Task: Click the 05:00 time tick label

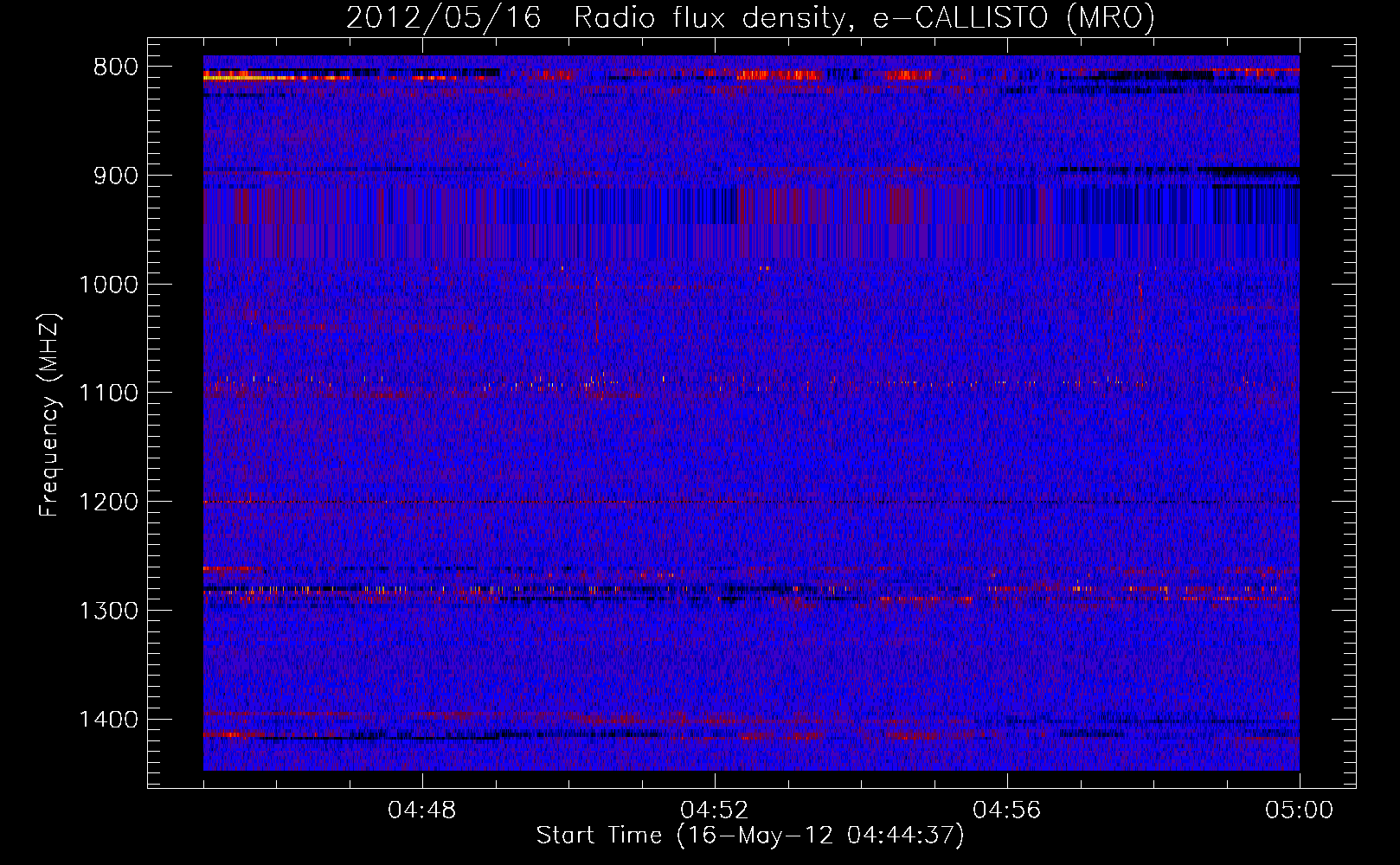Action: (1300, 811)
